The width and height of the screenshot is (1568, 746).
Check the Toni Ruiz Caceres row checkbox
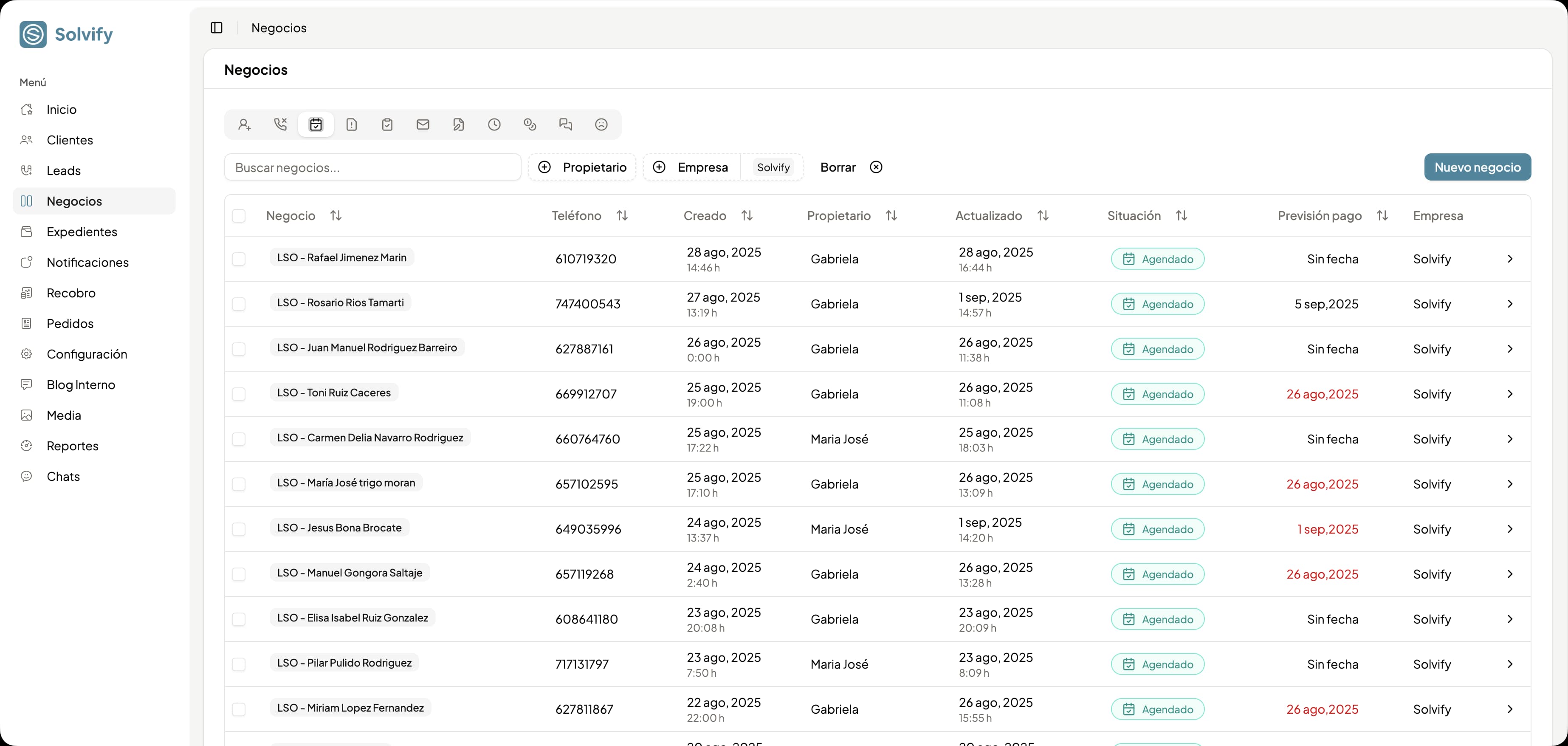[x=239, y=394]
